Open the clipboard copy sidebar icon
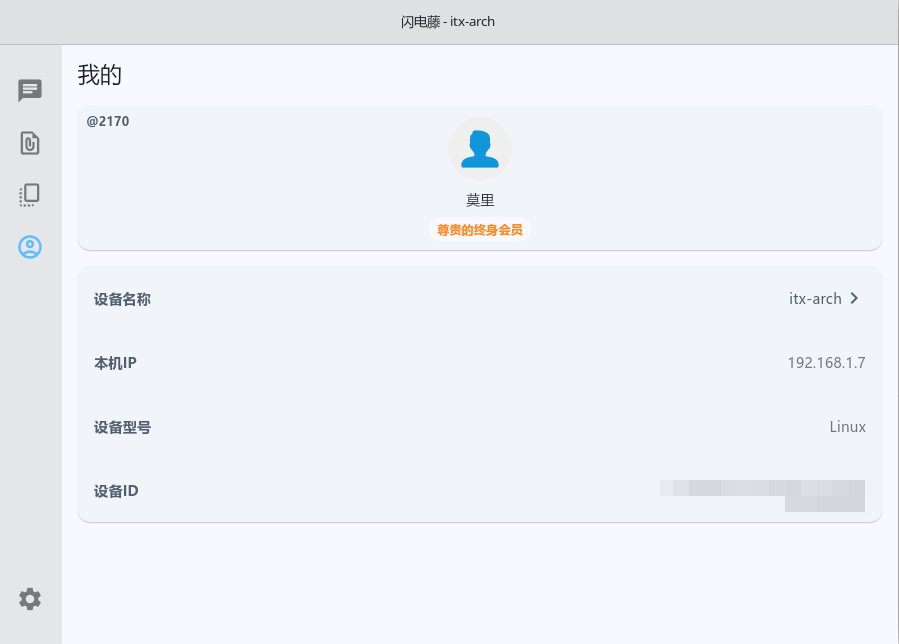Image resolution: width=899 pixels, height=644 pixels. [x=30, y=195]
